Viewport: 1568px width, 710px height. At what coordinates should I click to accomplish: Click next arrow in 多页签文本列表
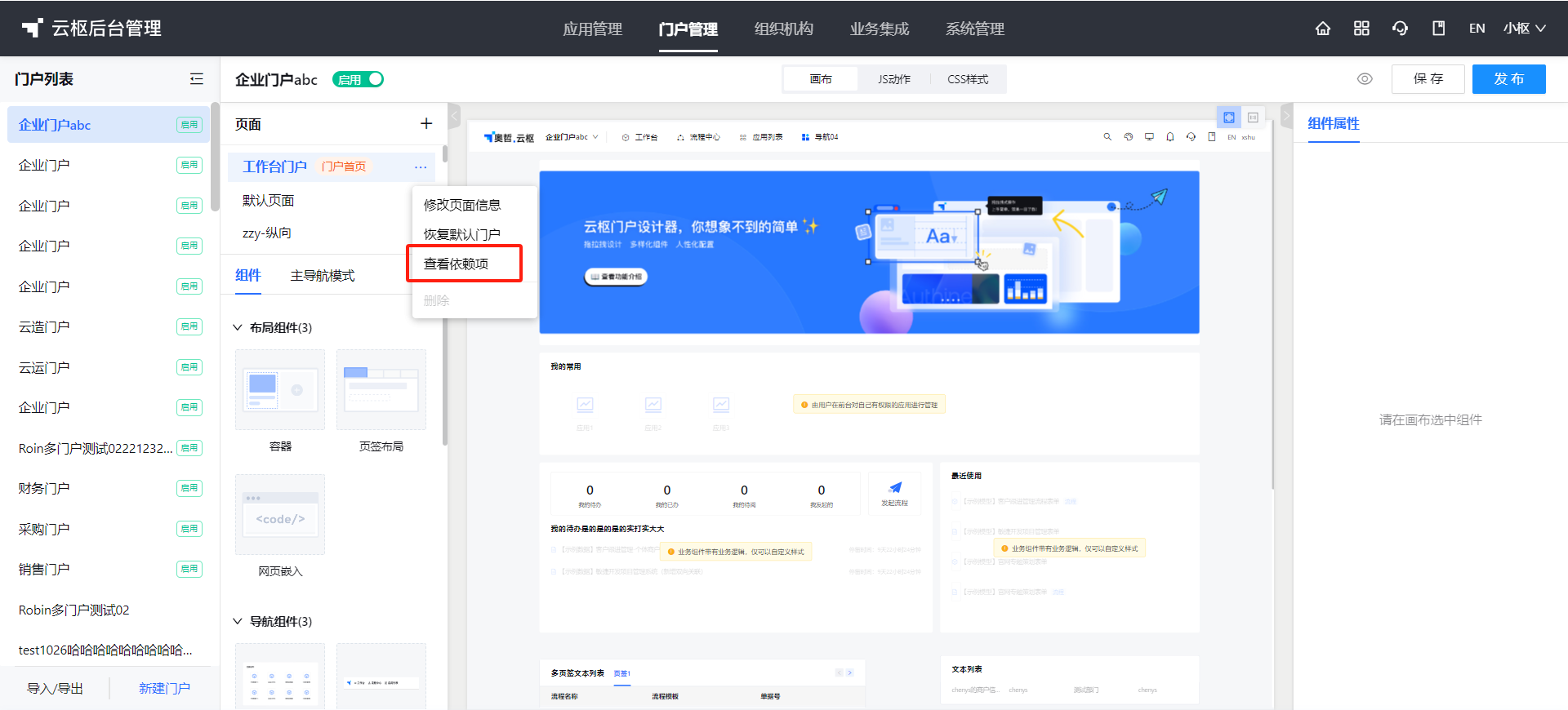[849, 672]
